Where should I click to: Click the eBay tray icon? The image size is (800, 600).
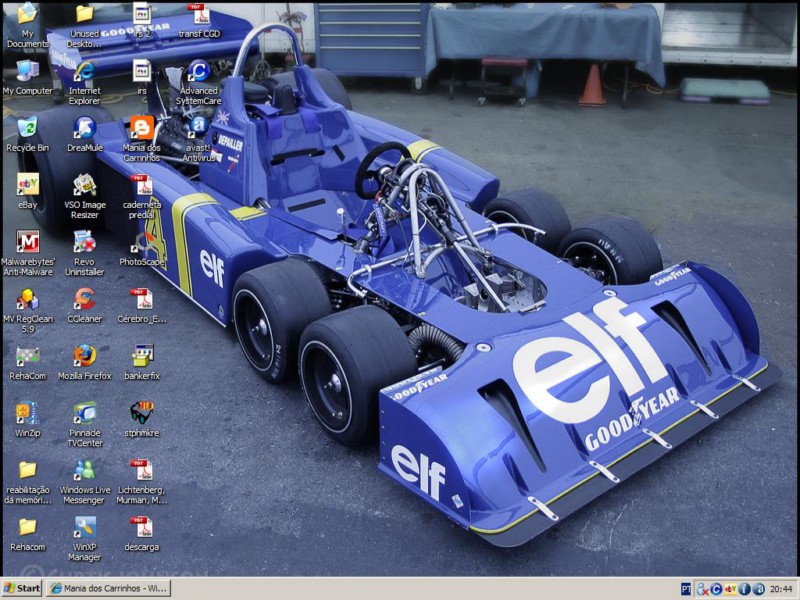(x=731, y=589)
